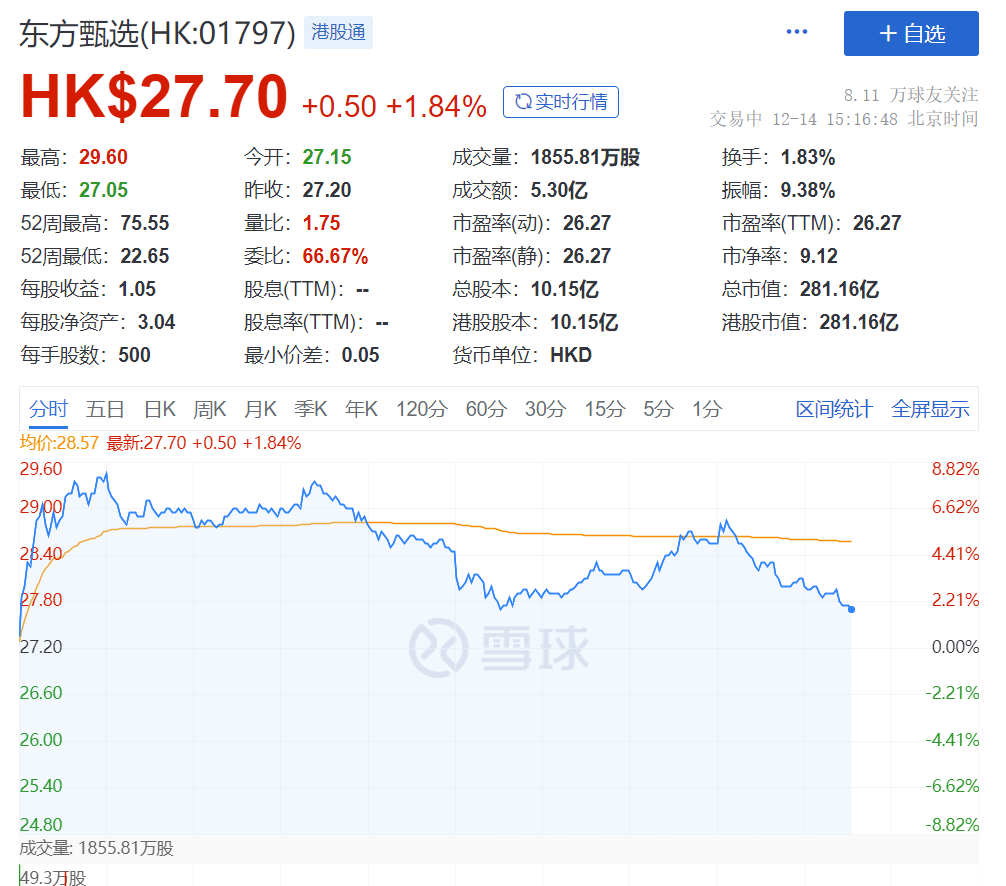The image size is (1006, 886).
Task: Click the 每手股数 value 500
Action: pyautogui.click(x=134, y=355)
